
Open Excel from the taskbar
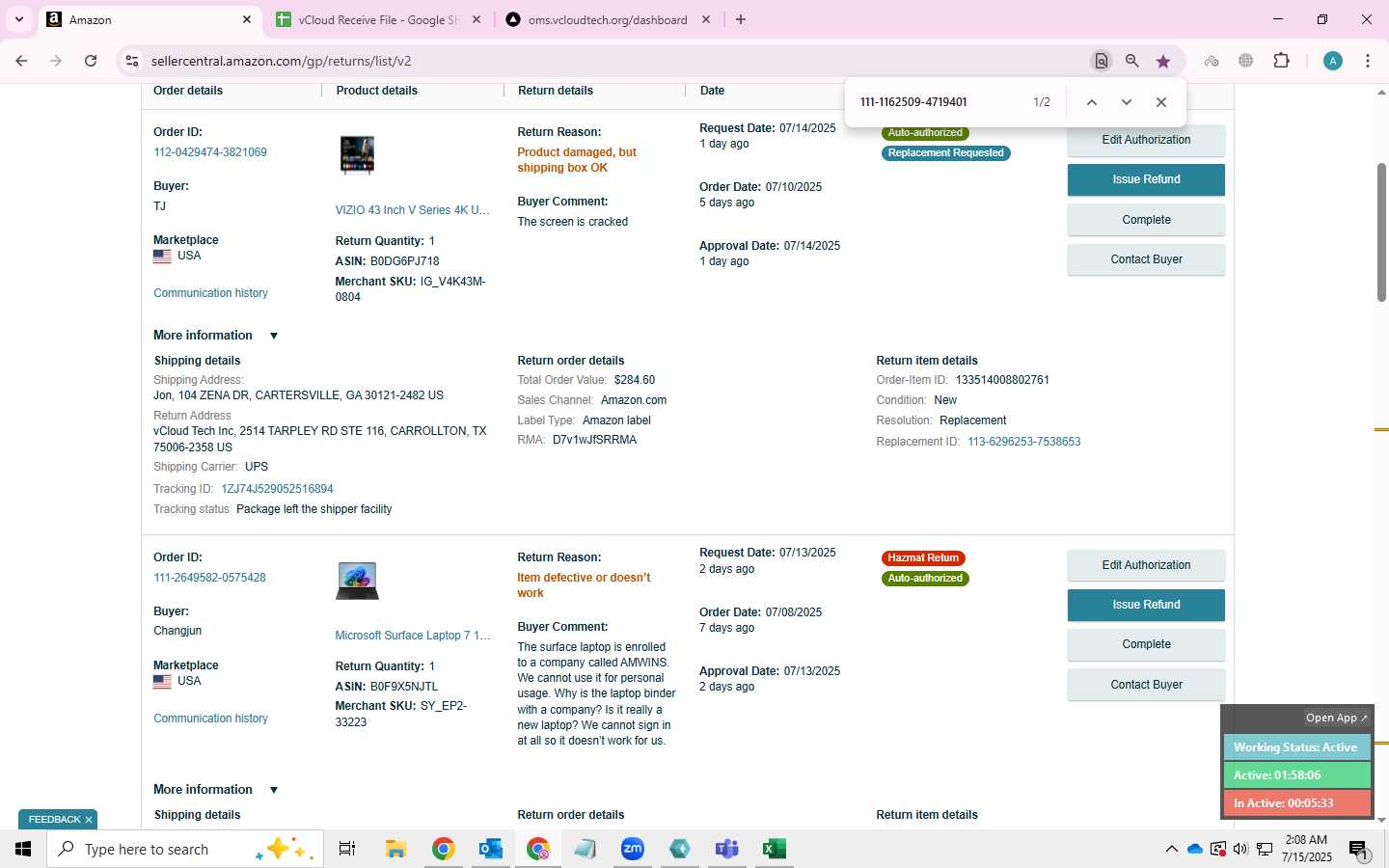click(774, 849)
